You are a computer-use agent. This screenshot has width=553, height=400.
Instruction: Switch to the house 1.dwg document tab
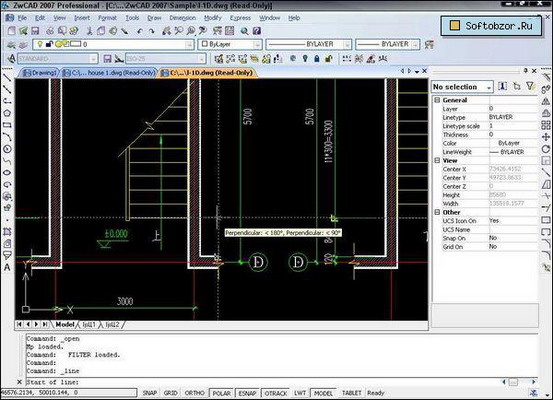(x=109, y=73)
